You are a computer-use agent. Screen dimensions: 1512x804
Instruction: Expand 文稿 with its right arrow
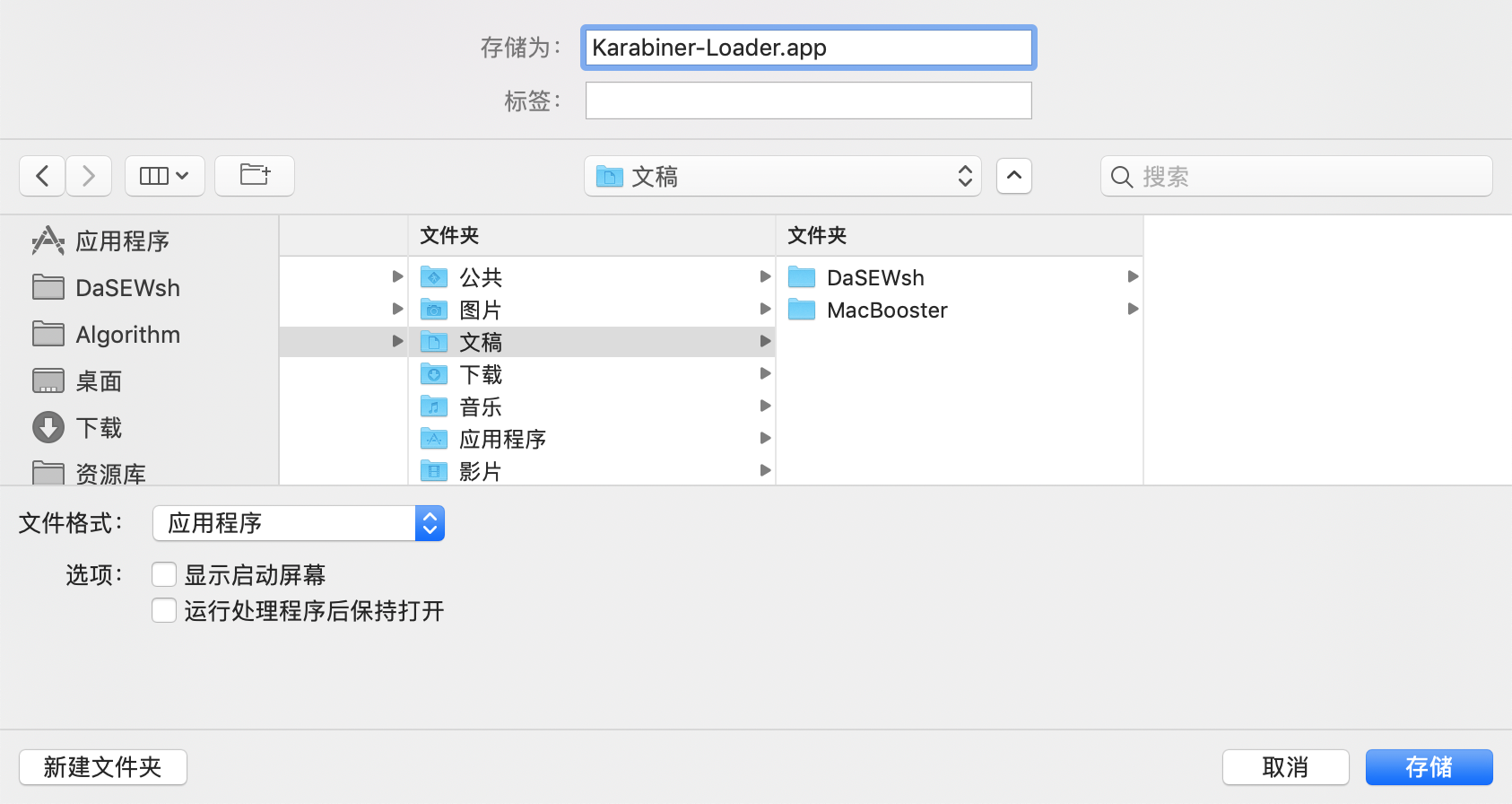point(765,341)
